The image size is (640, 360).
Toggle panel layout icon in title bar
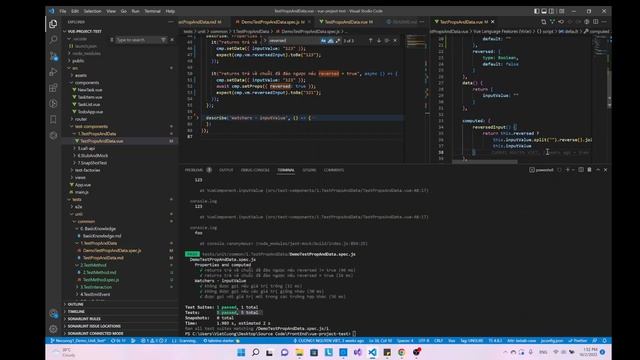[544, 11]
